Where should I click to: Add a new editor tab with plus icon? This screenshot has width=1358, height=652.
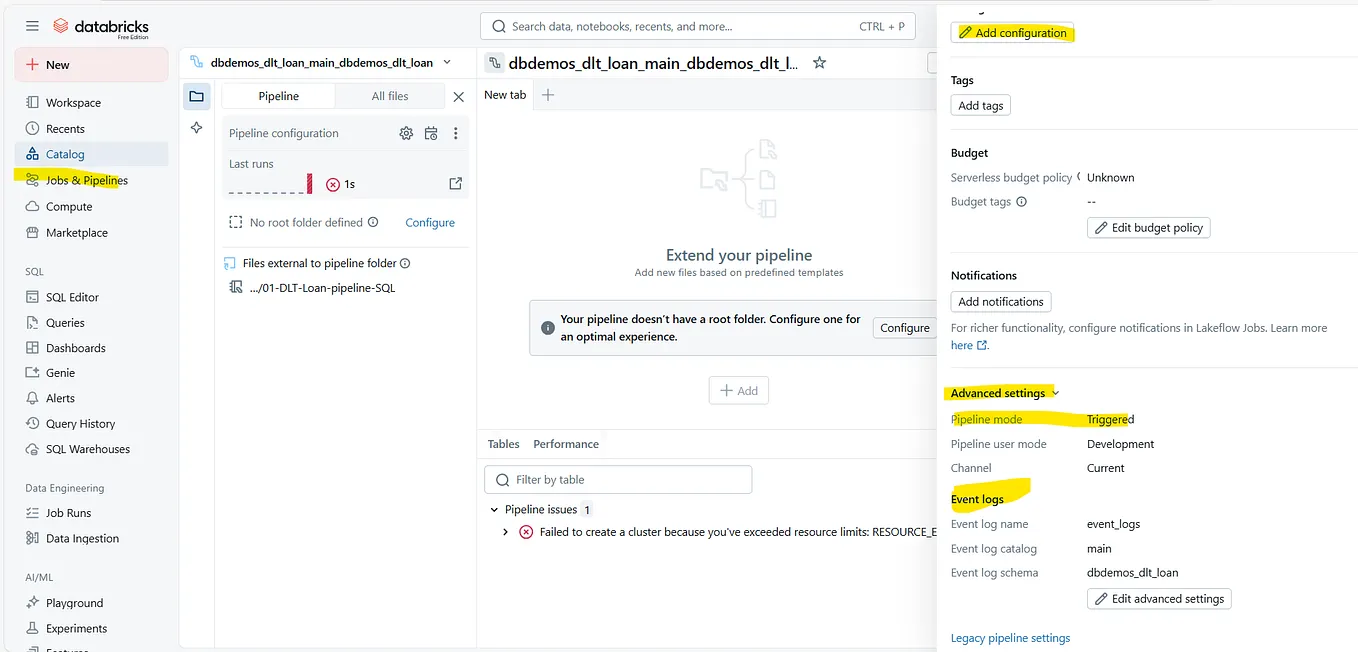coord(547,95)
